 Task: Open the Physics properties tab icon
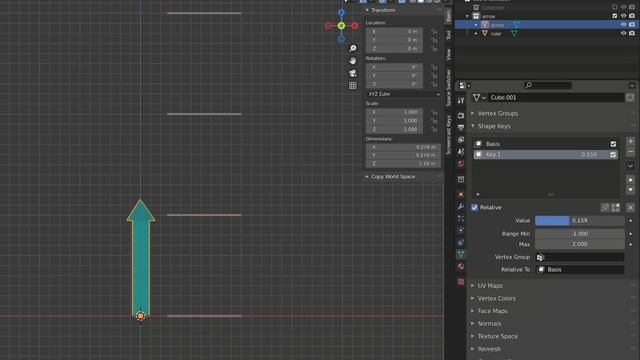click(x=461, y=230)
